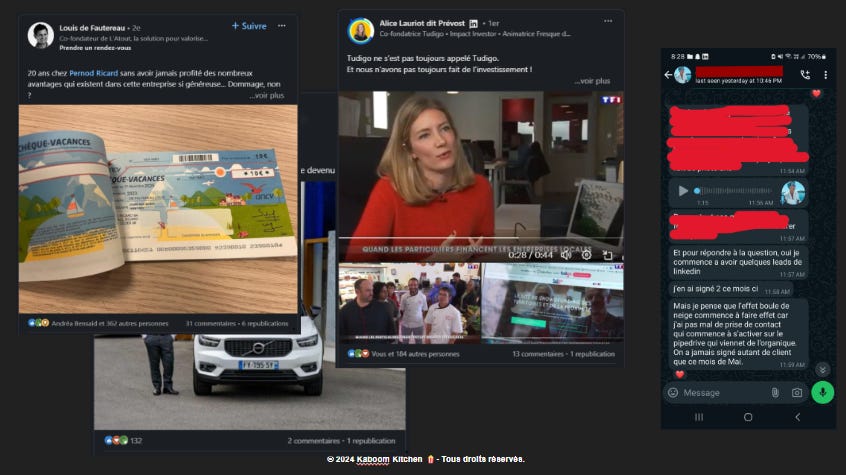Open the 132 reactions on the Volvo post
This screenshot has width=846, height=475.
coord(123,440)
